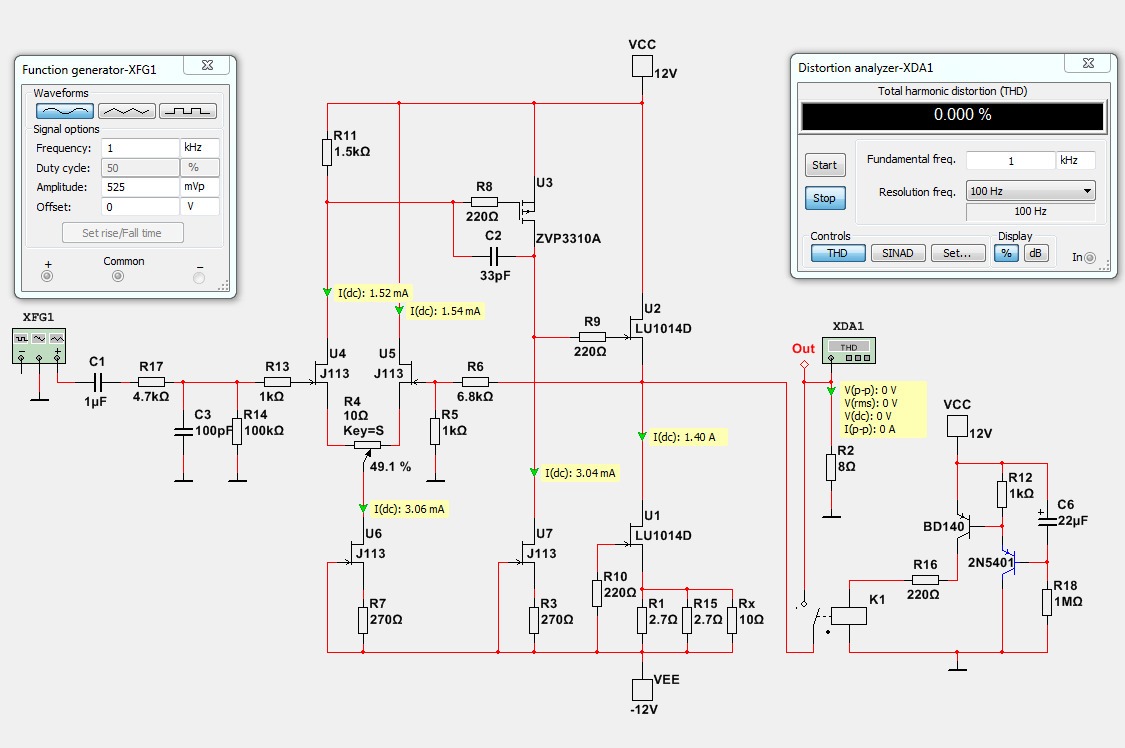
Task: Open the Amplitude unit mVp selector
Action: [x=199, y=186]
